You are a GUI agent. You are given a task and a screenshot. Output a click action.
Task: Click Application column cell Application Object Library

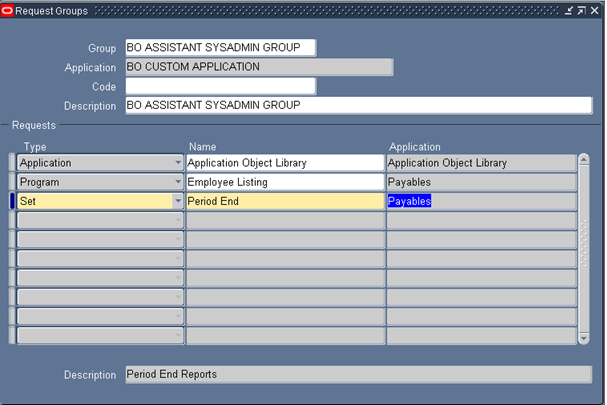[482, 163]
